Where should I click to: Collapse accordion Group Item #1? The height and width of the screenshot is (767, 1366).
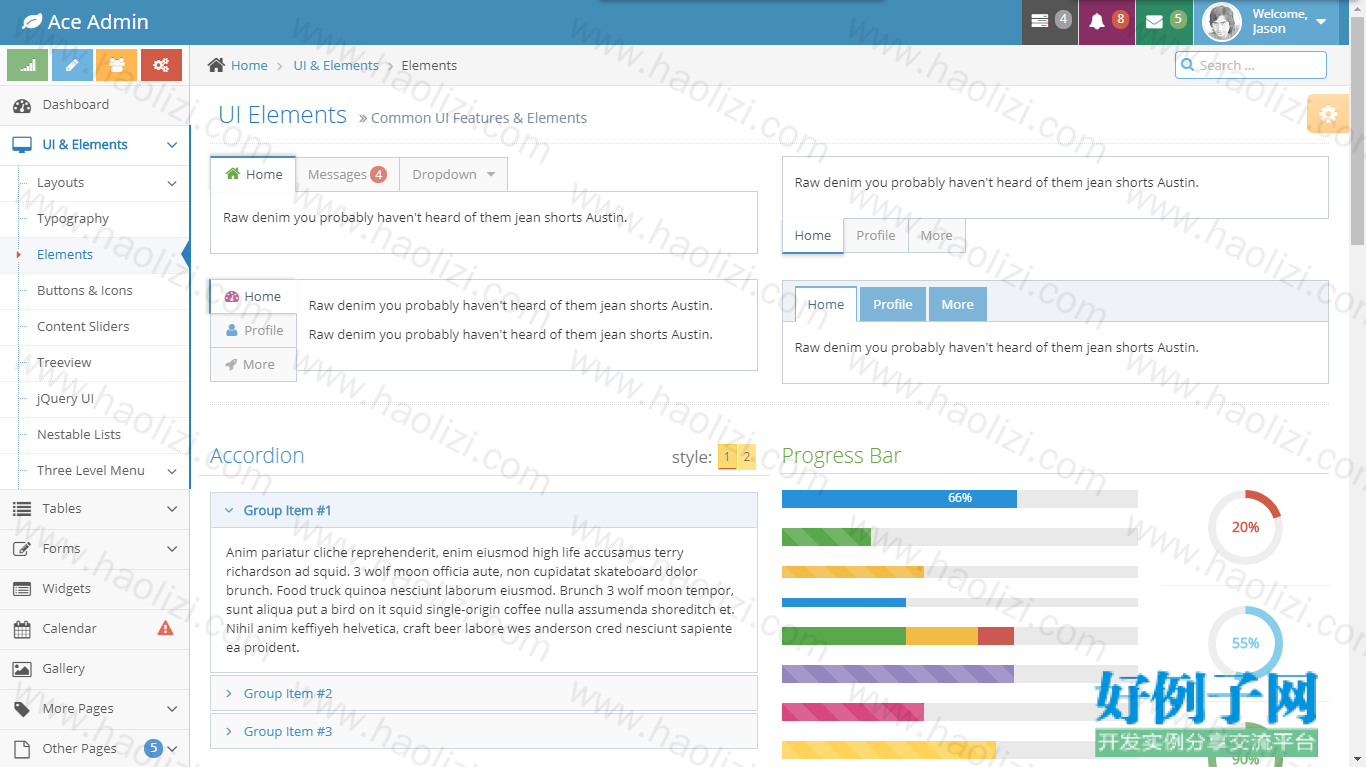click(483, 510)
